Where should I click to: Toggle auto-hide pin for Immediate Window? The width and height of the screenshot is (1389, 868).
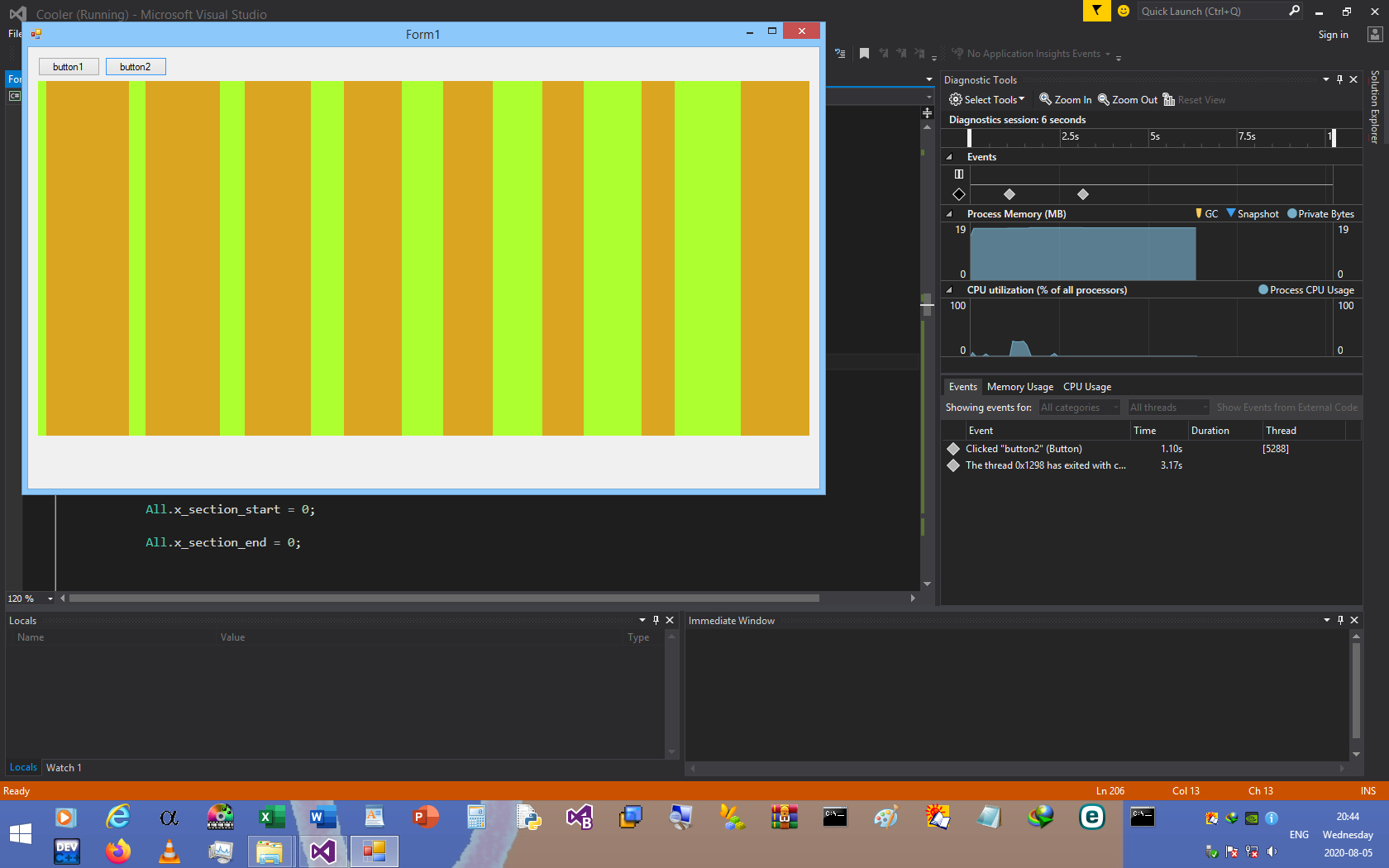click(x=1341, y=620)
